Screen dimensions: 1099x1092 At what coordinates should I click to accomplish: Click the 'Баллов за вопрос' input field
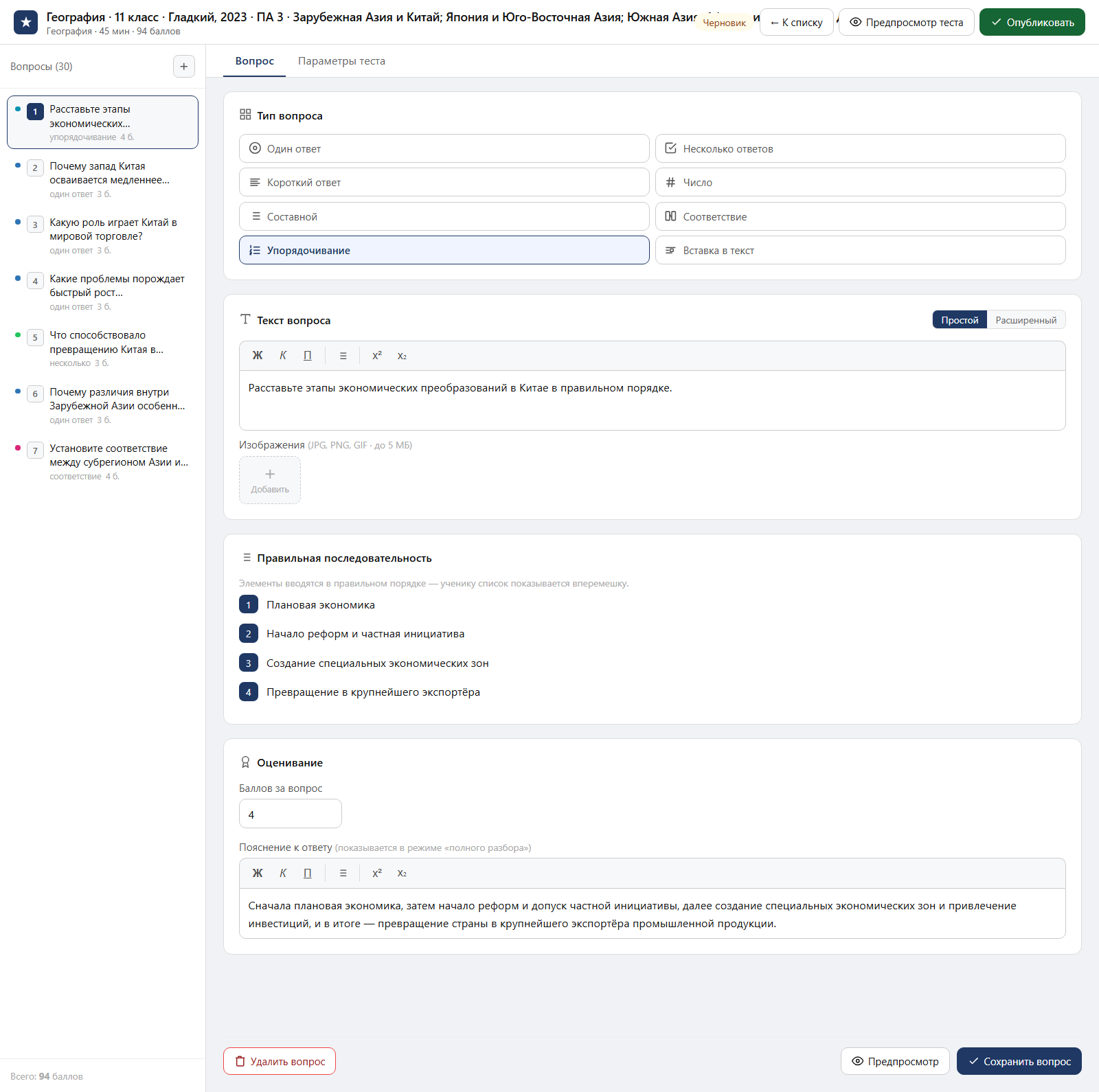290,814
